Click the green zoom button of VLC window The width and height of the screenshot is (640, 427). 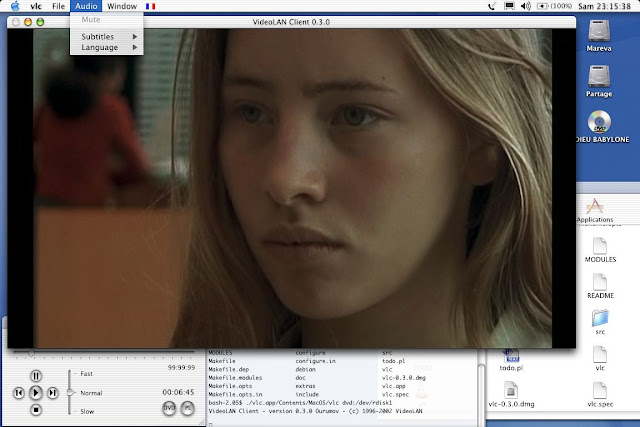(40, 22)
